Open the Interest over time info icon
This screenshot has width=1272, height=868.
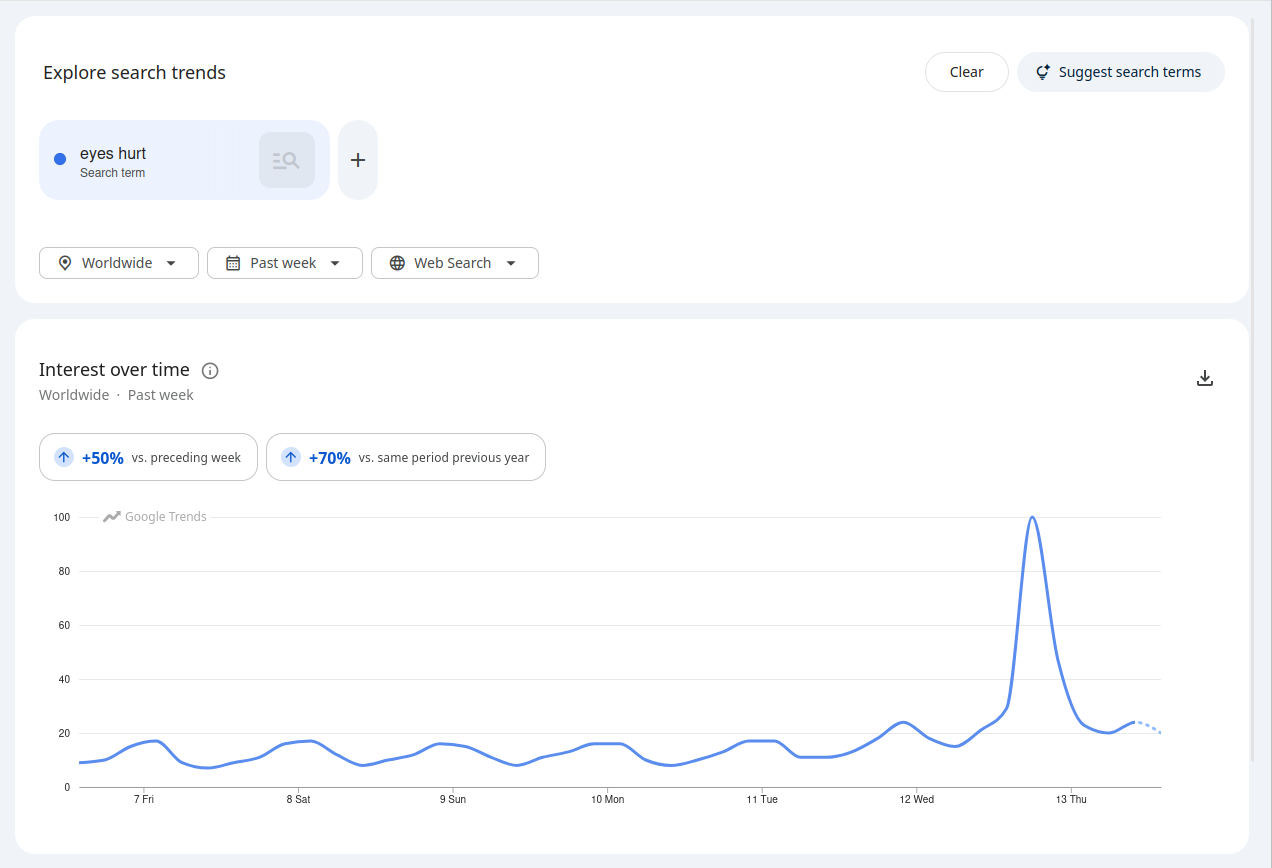210,371
